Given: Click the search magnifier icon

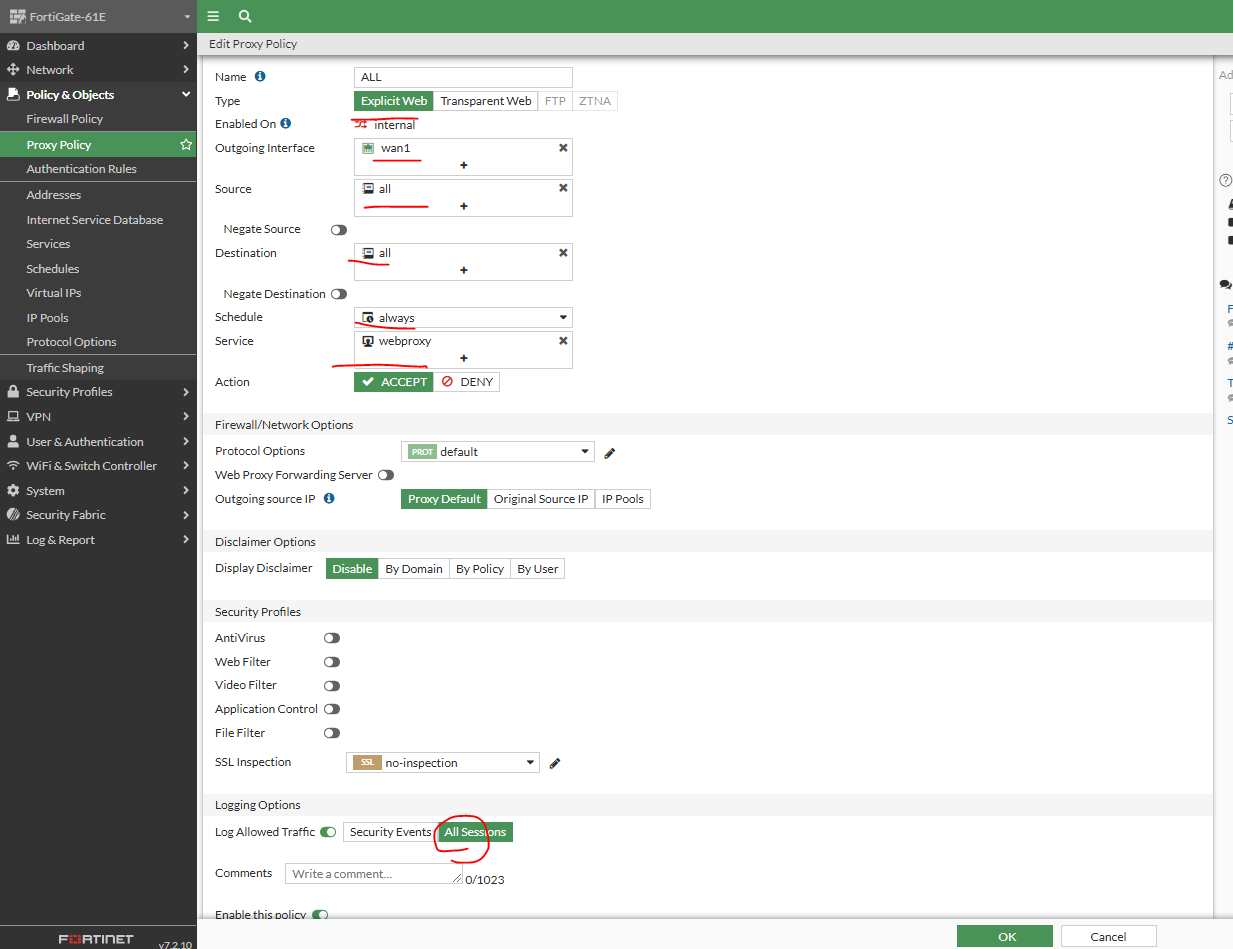Looking at the screenshot, I should pos(245,16).
